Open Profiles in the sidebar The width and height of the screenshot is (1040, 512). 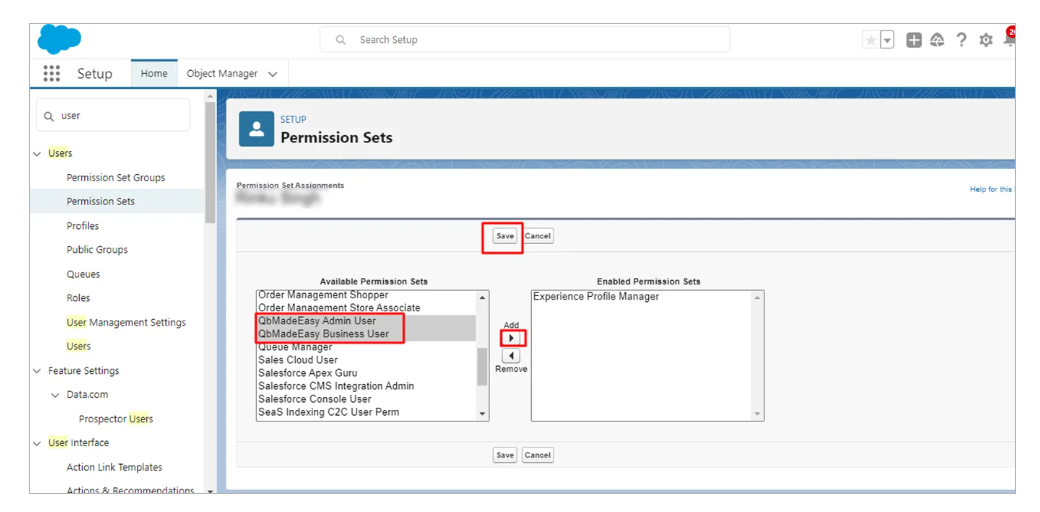83,226
